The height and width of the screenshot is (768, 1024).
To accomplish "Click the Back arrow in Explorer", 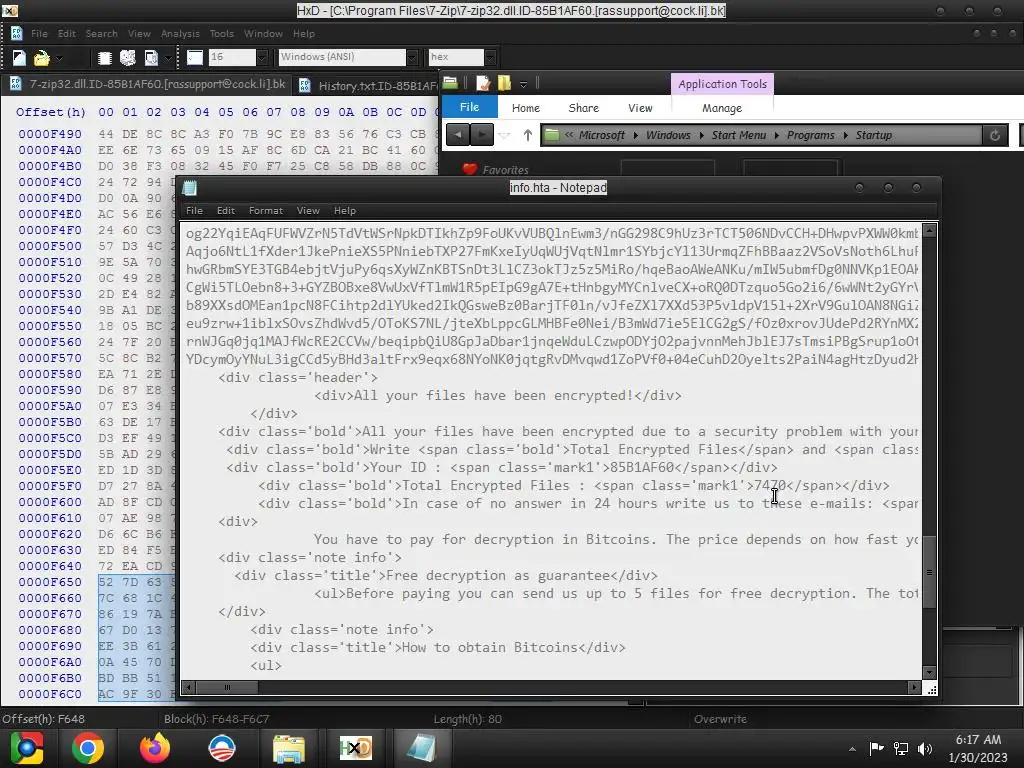I will click(x=458, y=135).
